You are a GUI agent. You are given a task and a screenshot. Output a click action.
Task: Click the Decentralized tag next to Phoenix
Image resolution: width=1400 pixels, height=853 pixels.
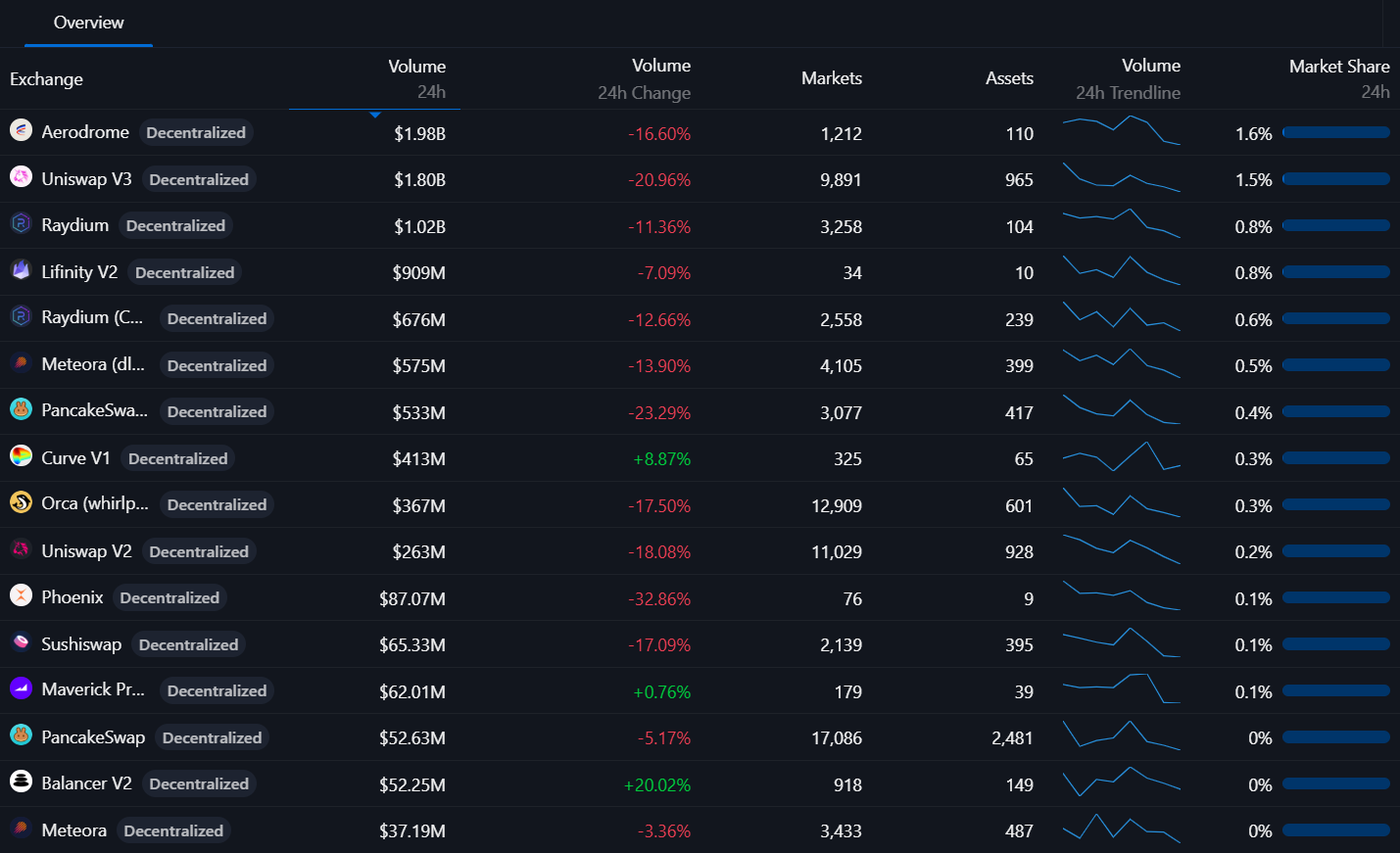[169, 597]
